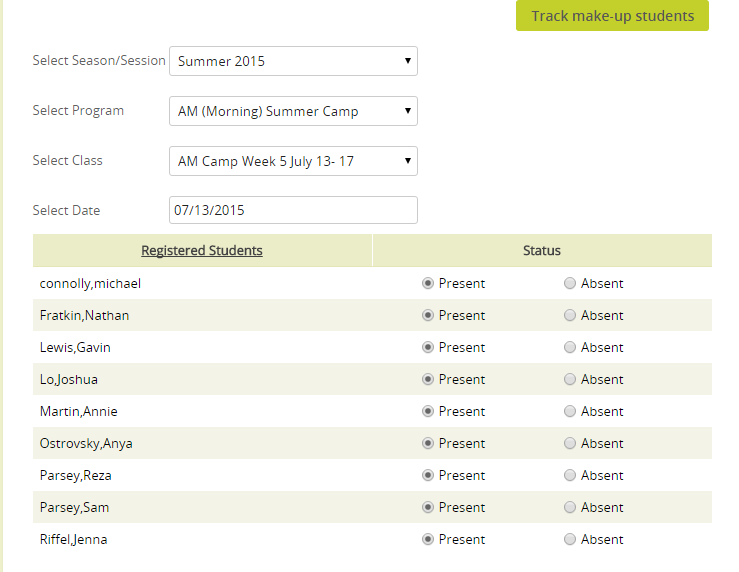Image resolution: width=739 pixels, height=572 pixels.
Task: Expand the Select Program dropdown
Action: tap(293, 111)
